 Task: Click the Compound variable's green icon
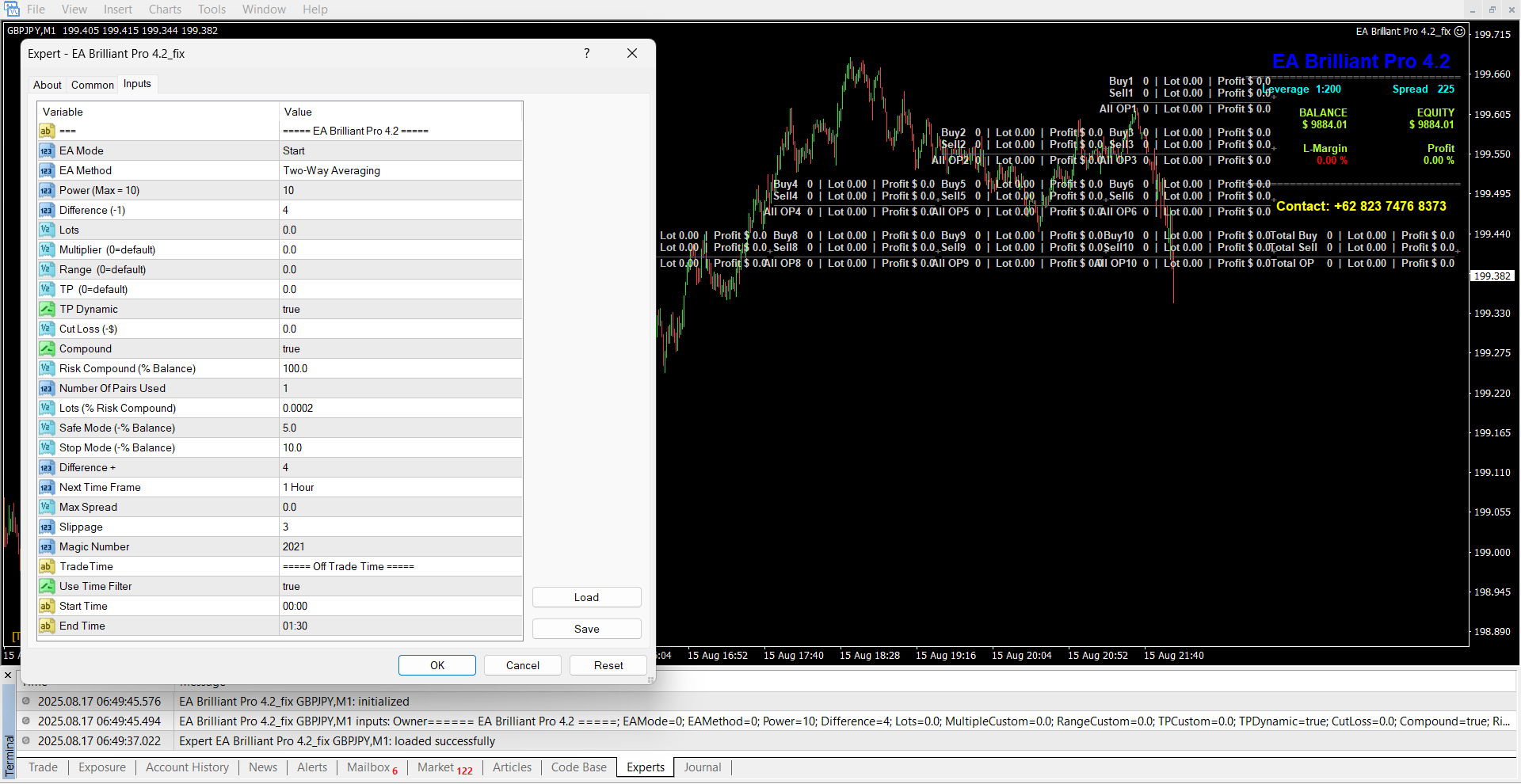[47, 348]
